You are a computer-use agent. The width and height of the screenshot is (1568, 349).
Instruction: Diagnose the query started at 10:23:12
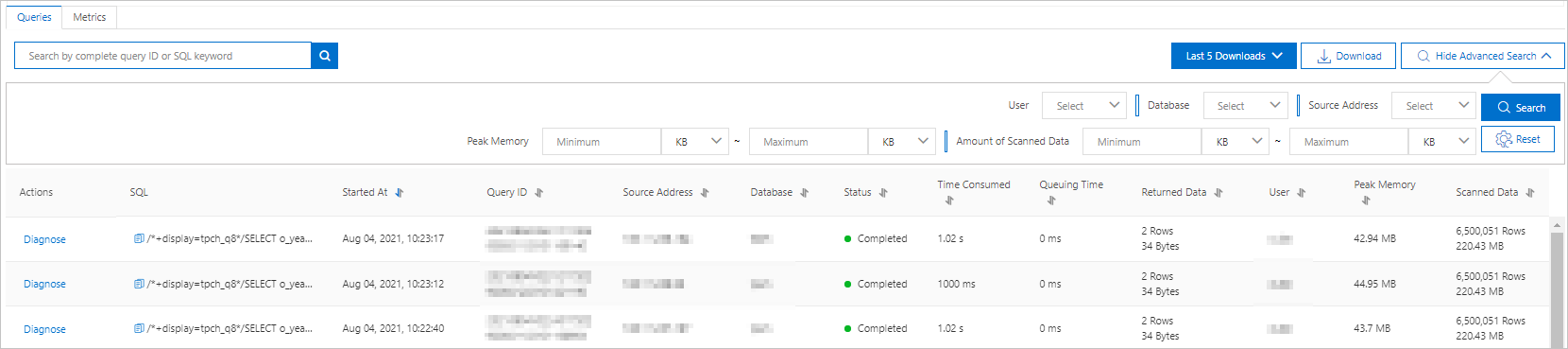click(44, 284)
